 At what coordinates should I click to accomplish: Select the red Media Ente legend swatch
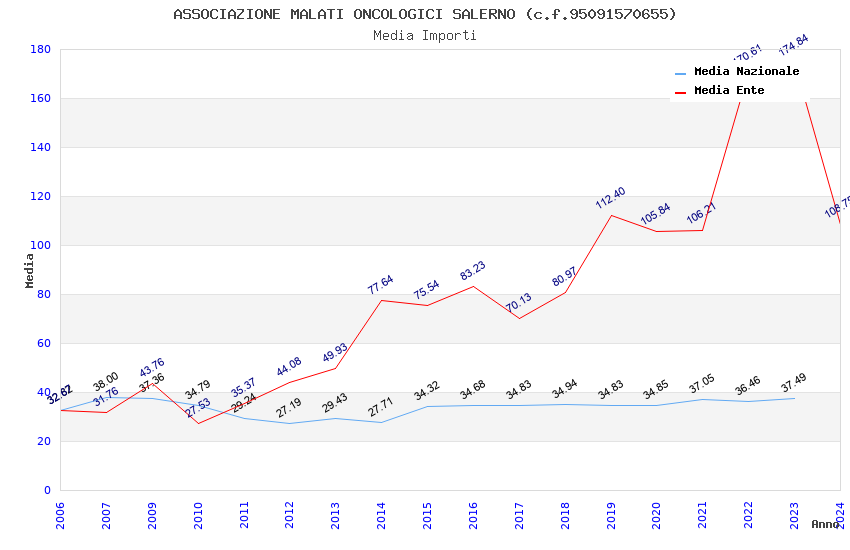click(x=680, y=92)
